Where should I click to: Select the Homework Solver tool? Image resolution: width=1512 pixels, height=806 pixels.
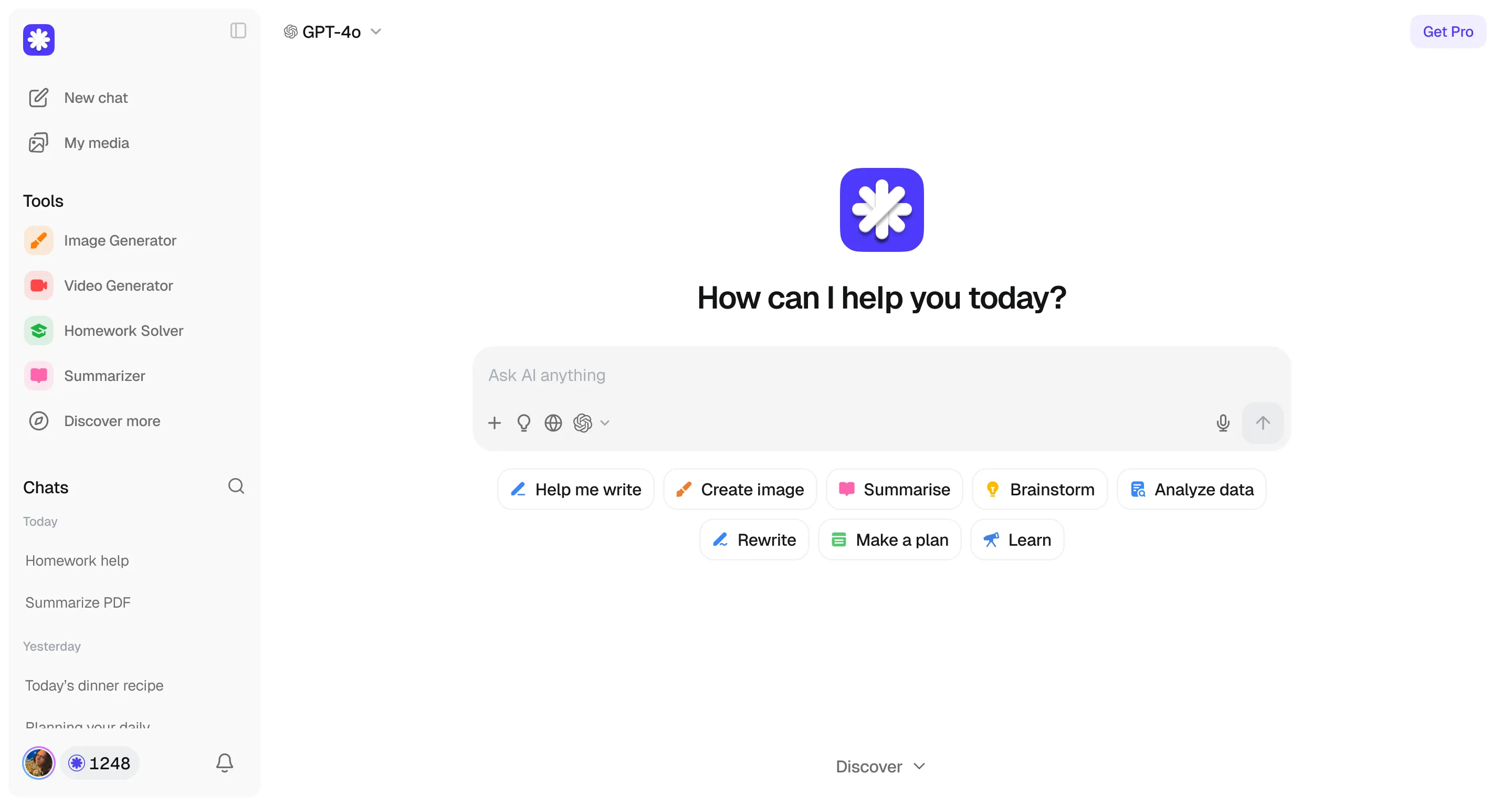[123, 330]
